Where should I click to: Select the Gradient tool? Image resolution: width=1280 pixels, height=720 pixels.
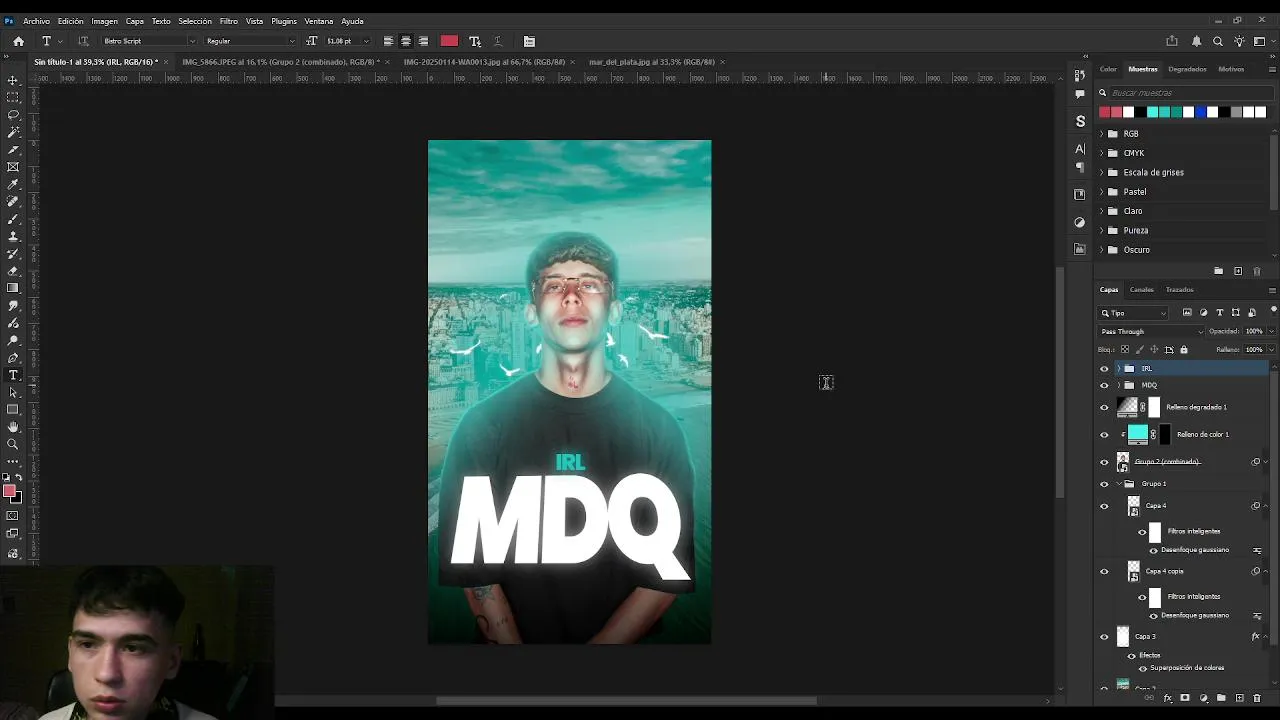[x=13, y=288]
